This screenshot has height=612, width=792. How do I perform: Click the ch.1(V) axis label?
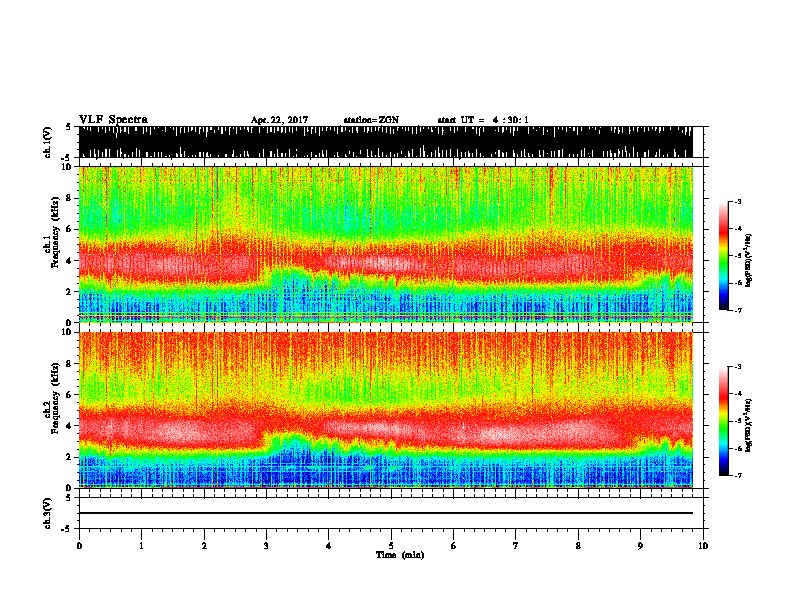click(48, 142)
